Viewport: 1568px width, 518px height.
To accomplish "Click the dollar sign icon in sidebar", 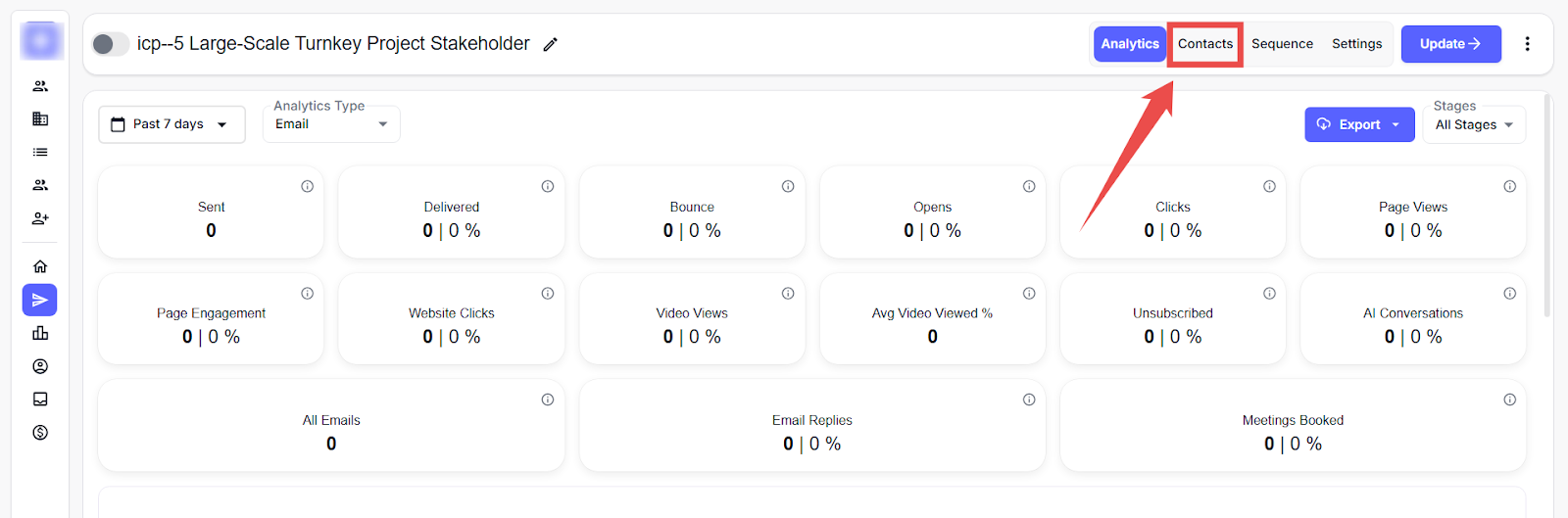I will click(40, 433).
